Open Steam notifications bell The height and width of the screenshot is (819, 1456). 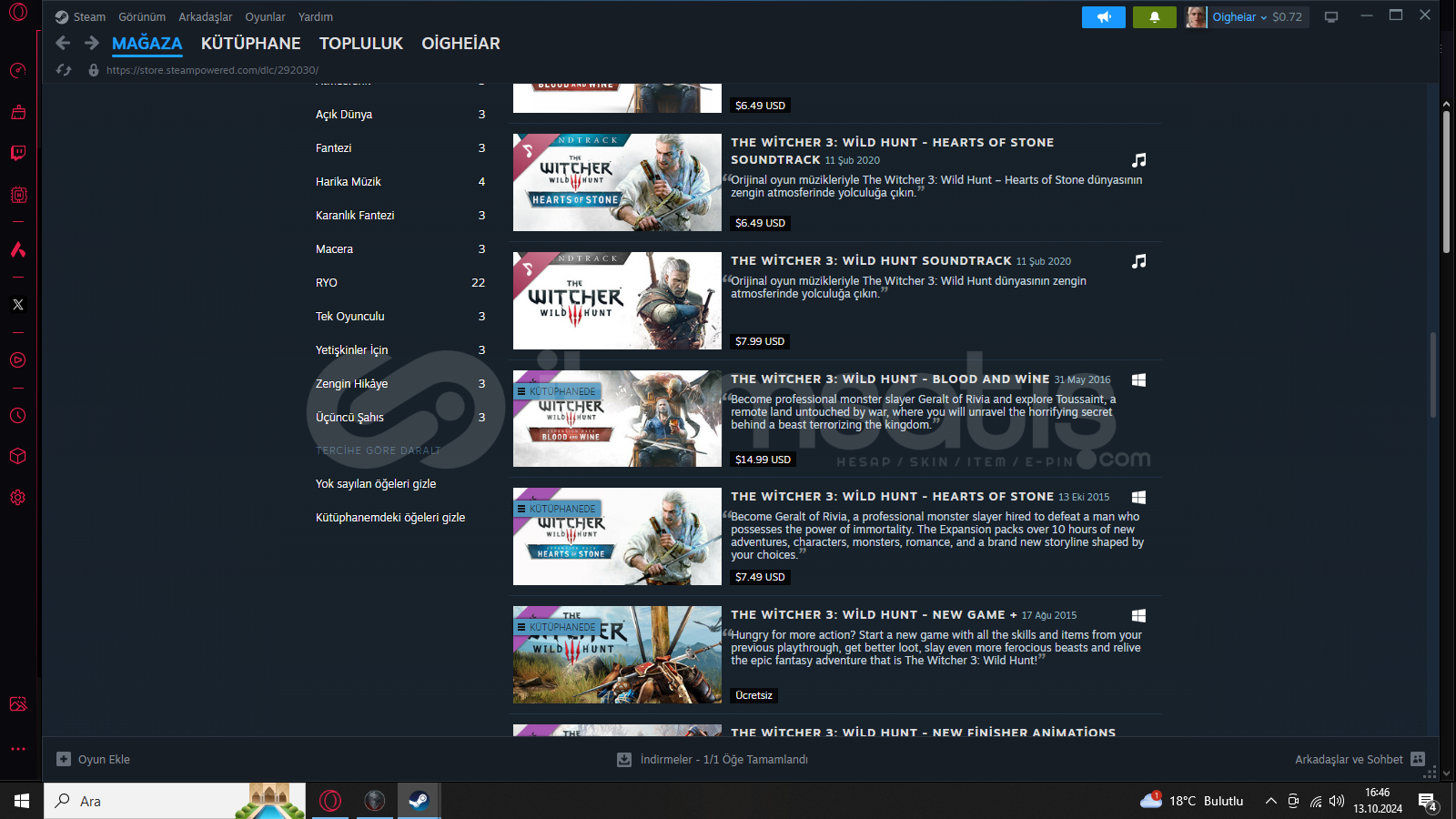coord(1155,17)
